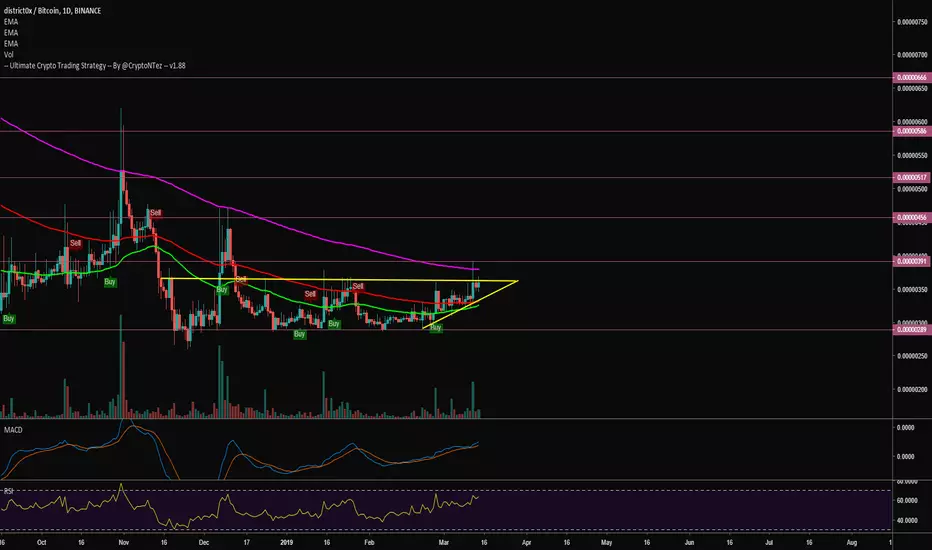Select the 0.00000456 price level label
Screen dimensions: 932x550
tap(911, 218)
